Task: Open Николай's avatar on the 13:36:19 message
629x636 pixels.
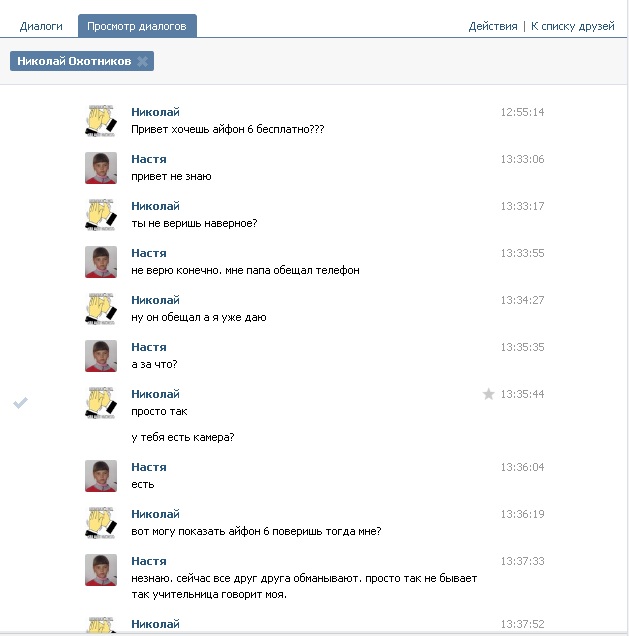Action: click(101, 523)
